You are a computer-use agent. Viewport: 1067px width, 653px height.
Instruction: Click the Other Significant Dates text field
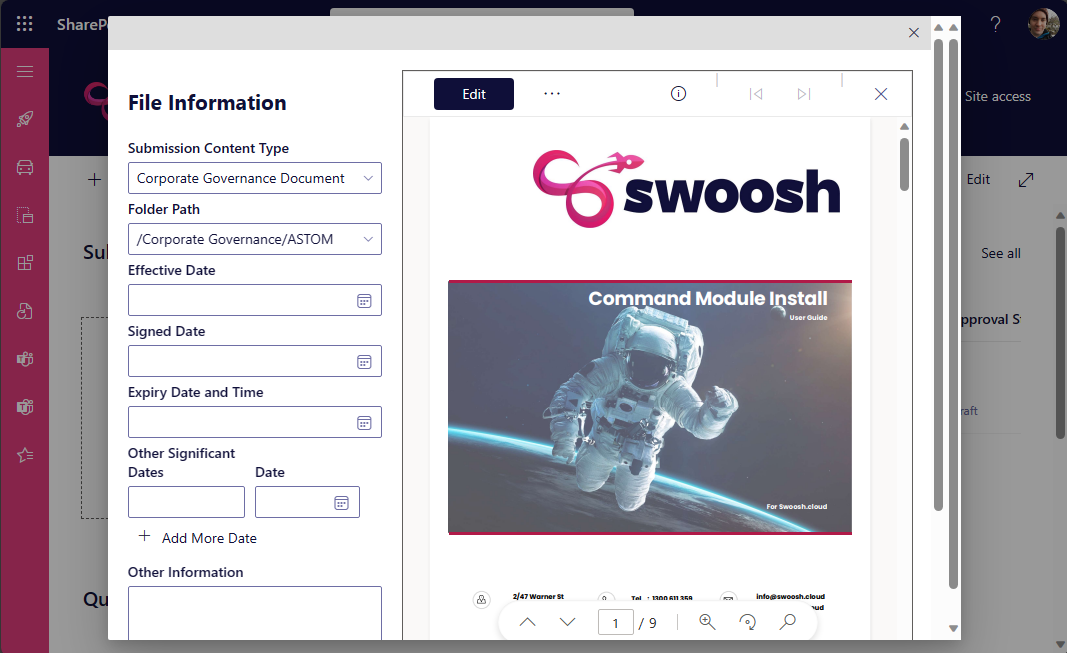(x=186, y=502)
